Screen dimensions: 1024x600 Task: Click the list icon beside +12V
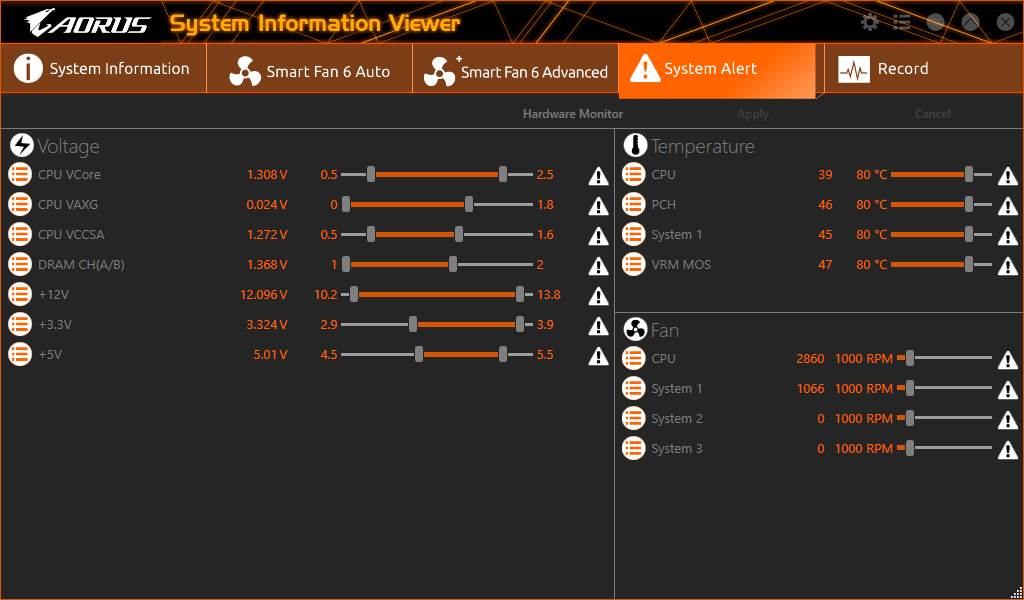(20, 294)
